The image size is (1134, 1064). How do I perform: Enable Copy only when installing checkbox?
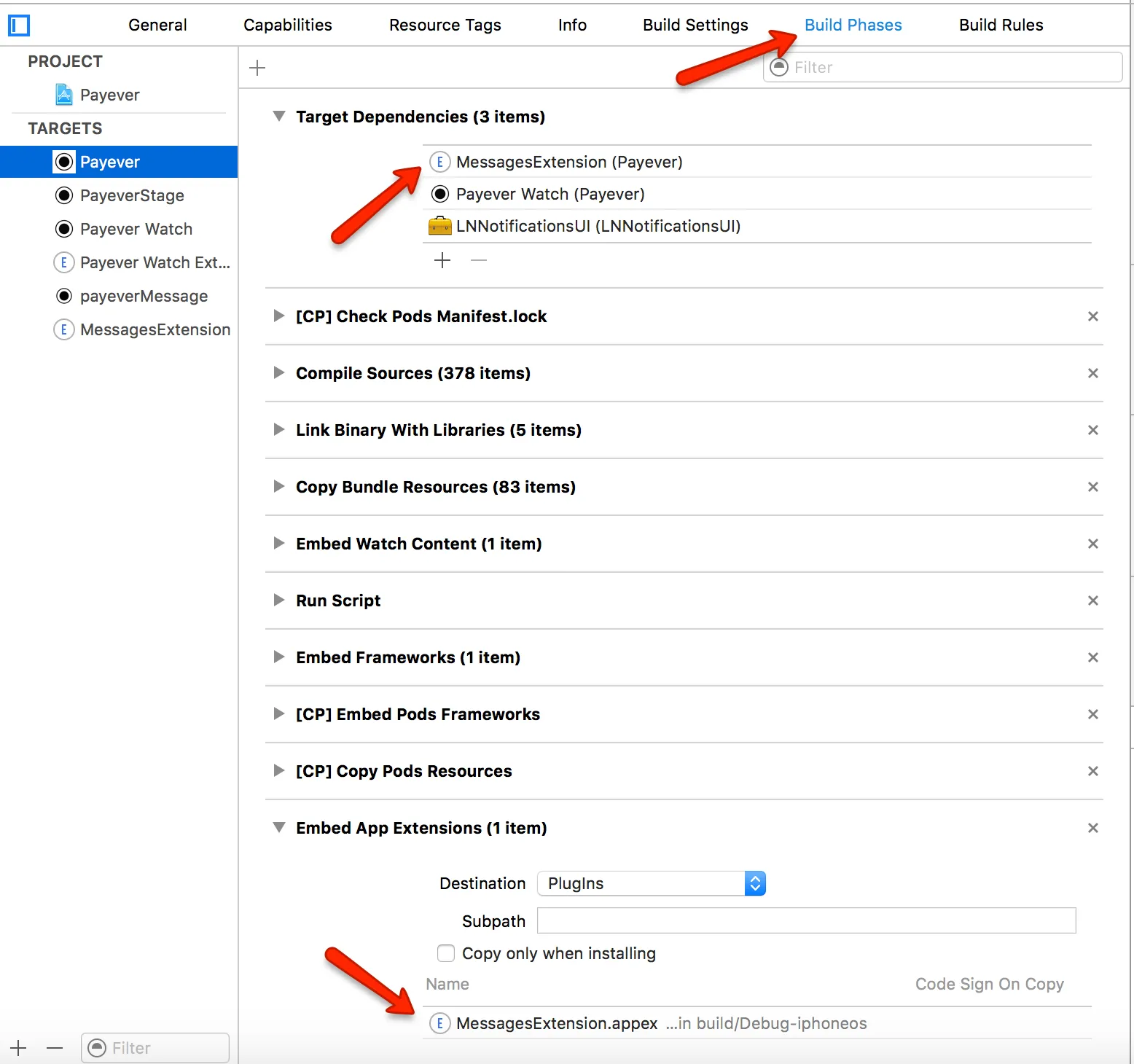pyautogui.click(x=446, y=953)
